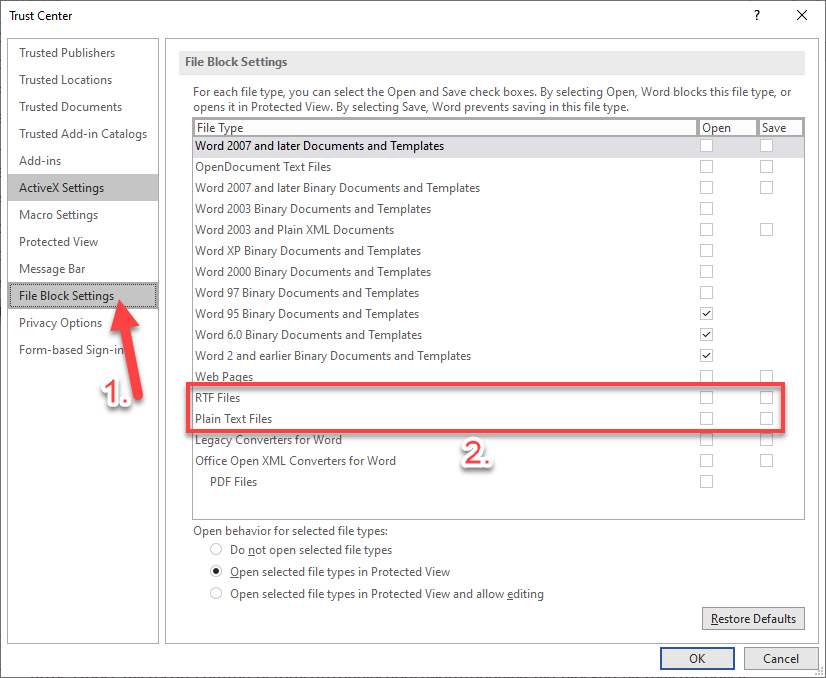Image resolution: width=826 pixels, height=678 pixels.
Task: Check Open blocking for PDF Files
Action: point(707,481)
